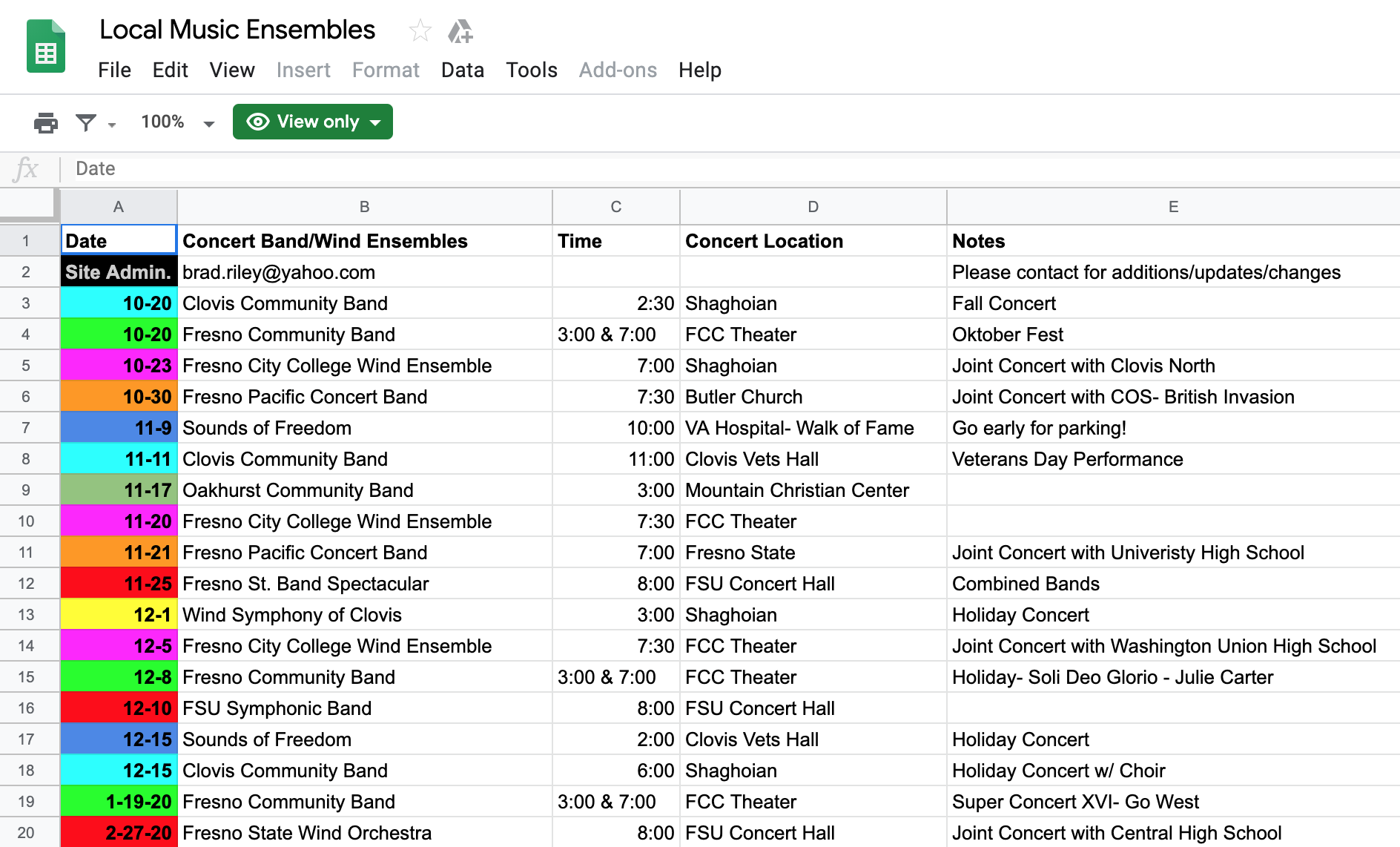The width and height of the screenshot is (1400, 847).
Task: Click the Add to Drive icon
Action: coord(460,31)
